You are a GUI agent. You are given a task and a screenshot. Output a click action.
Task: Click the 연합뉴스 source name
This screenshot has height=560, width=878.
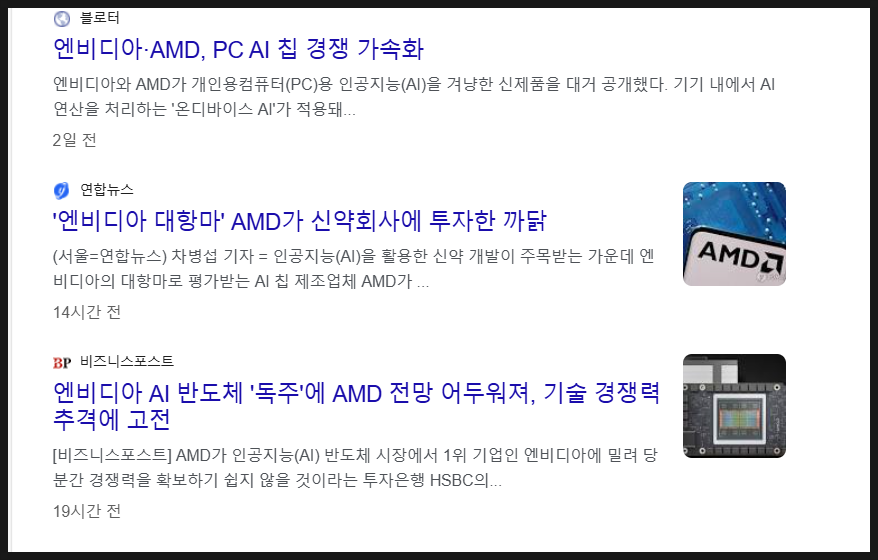107,190
